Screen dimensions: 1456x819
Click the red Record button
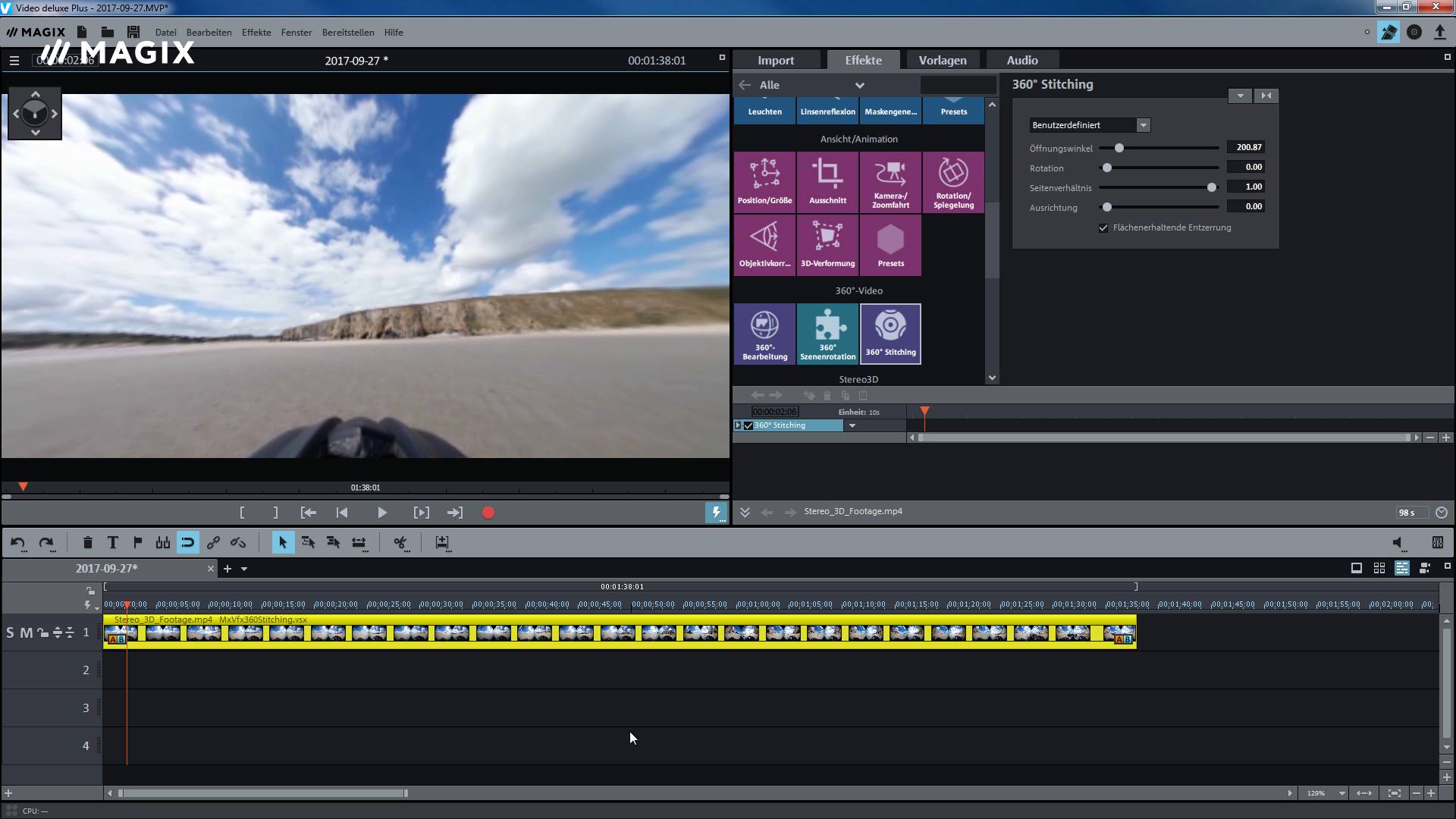(488, 513)
